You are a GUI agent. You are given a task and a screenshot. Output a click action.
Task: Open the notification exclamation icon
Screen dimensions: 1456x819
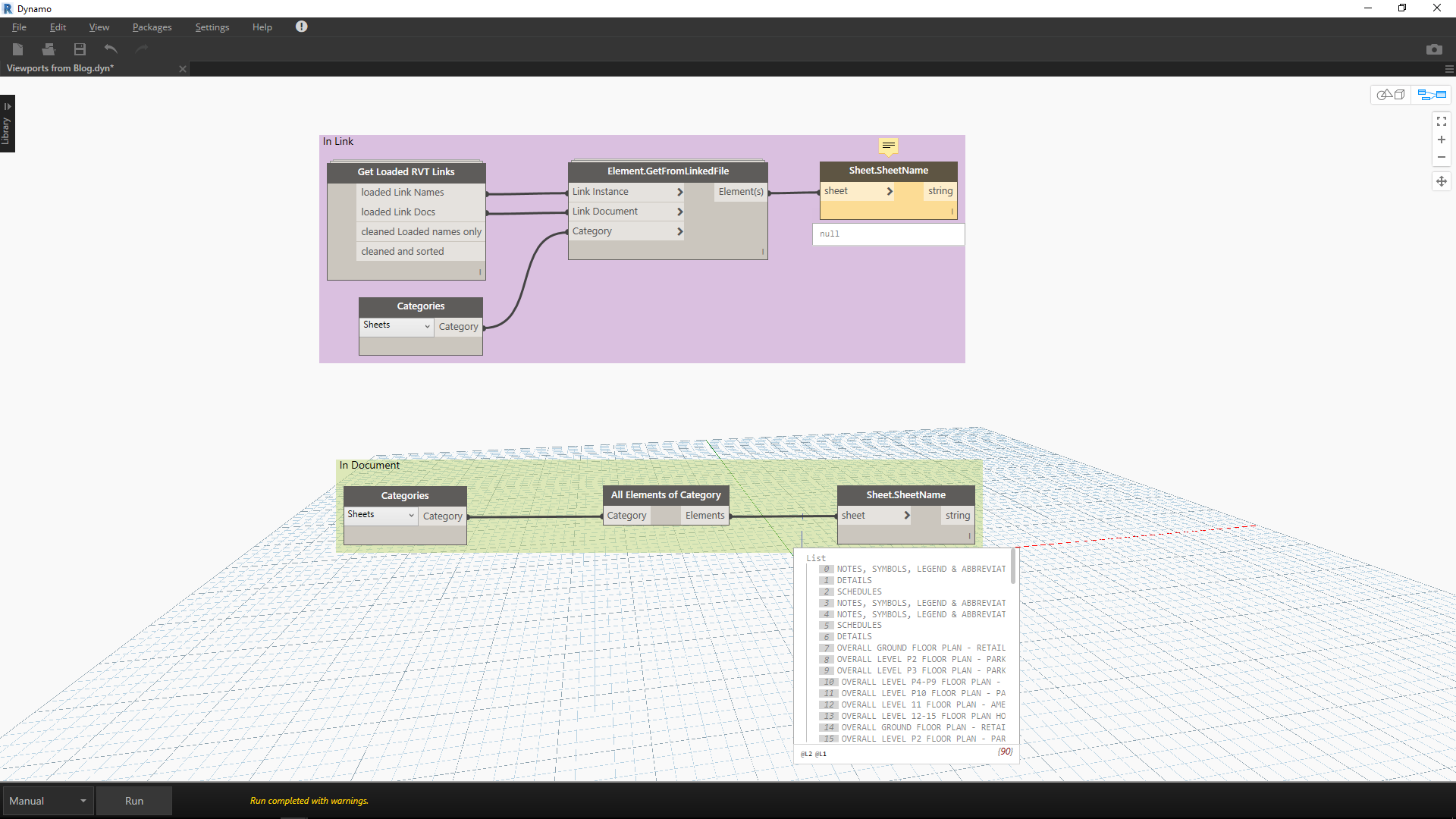click(x=301, y=27)
